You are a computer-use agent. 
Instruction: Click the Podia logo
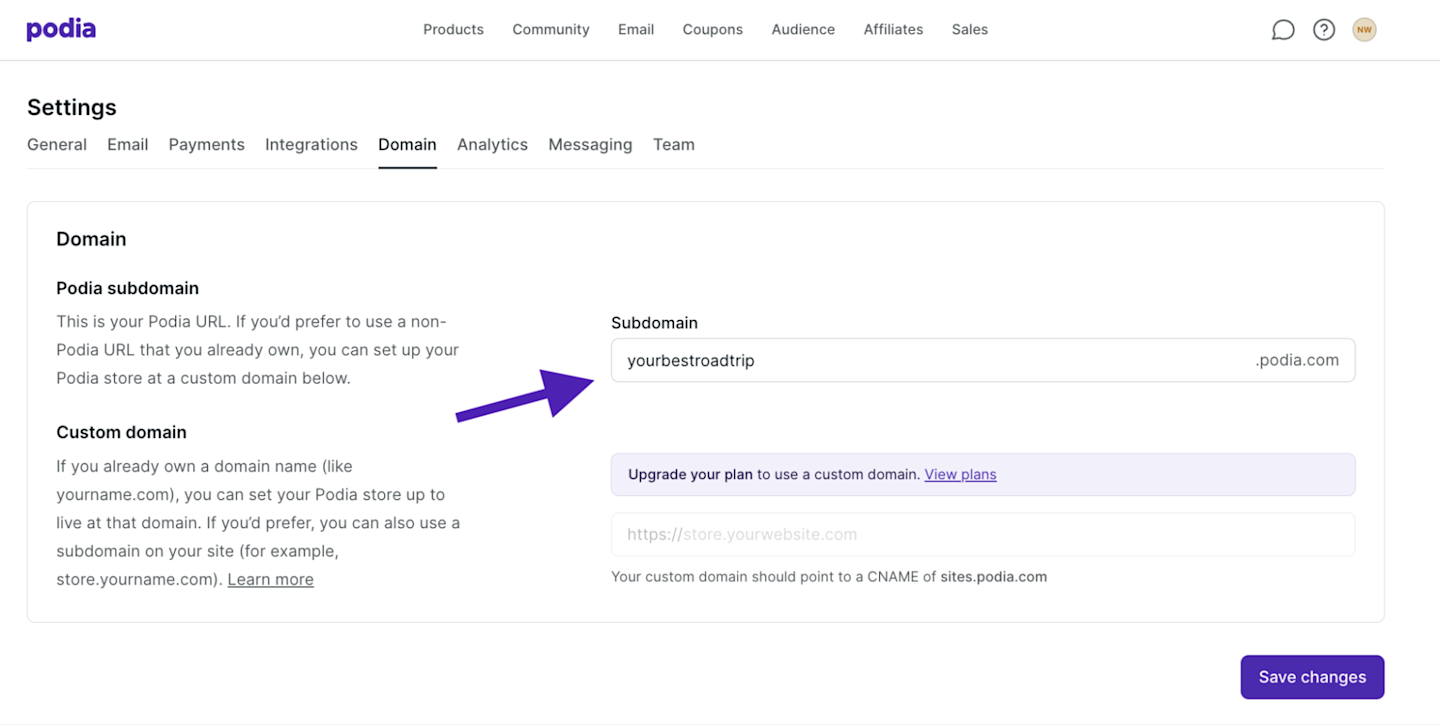coord(61,29)
